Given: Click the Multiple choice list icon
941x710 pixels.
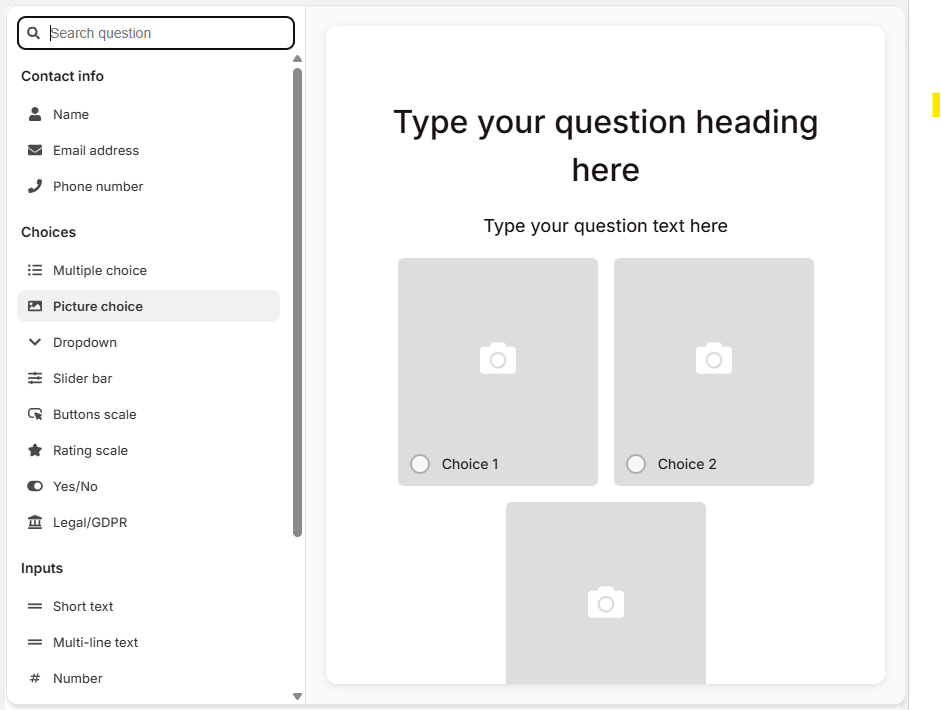Looking at the screenshot, I should 35,270.
